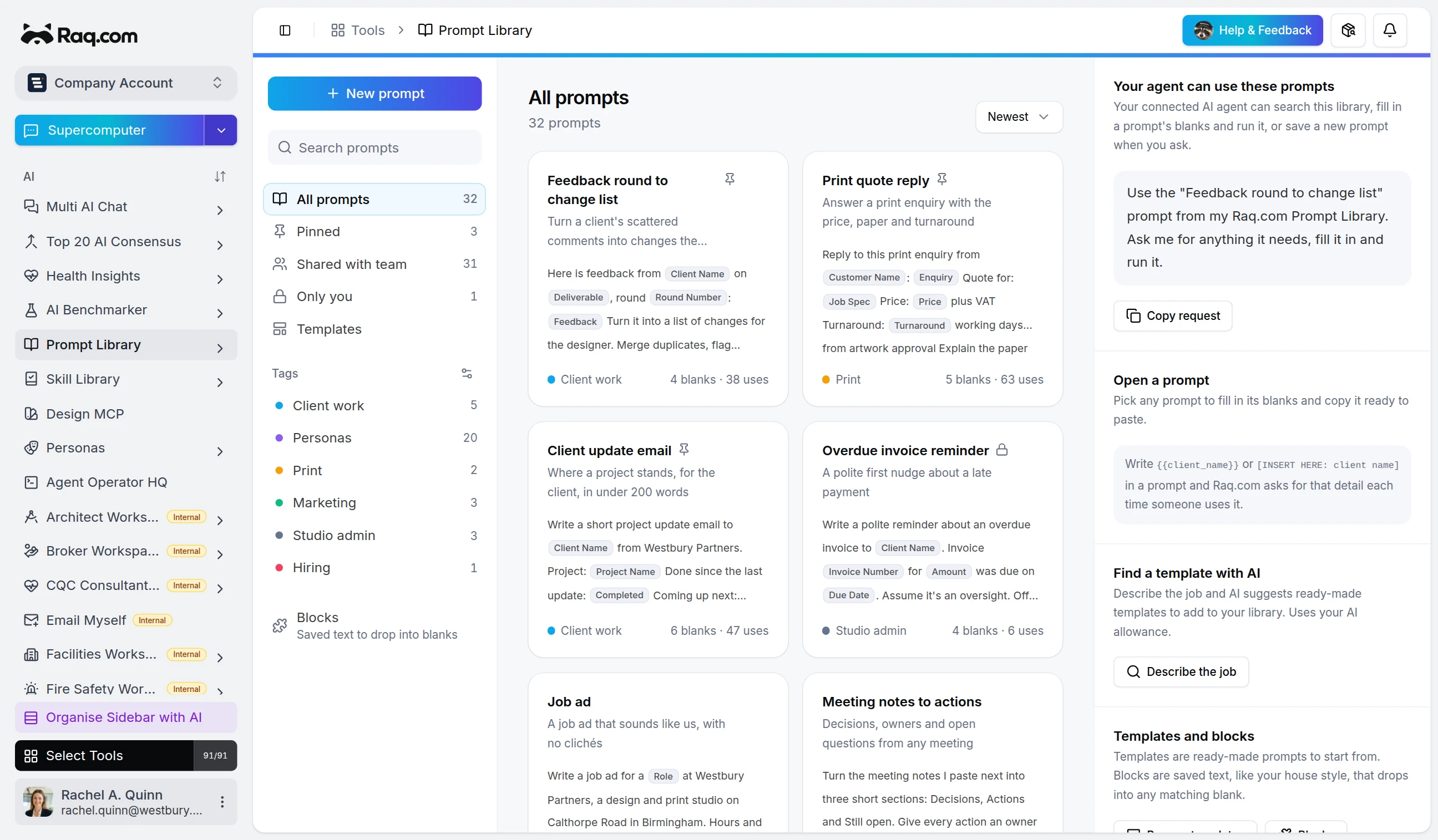This screenshot has width=1438, height=840.
Task: Open the Newest sort dropdown
Action: (1019, 117)
